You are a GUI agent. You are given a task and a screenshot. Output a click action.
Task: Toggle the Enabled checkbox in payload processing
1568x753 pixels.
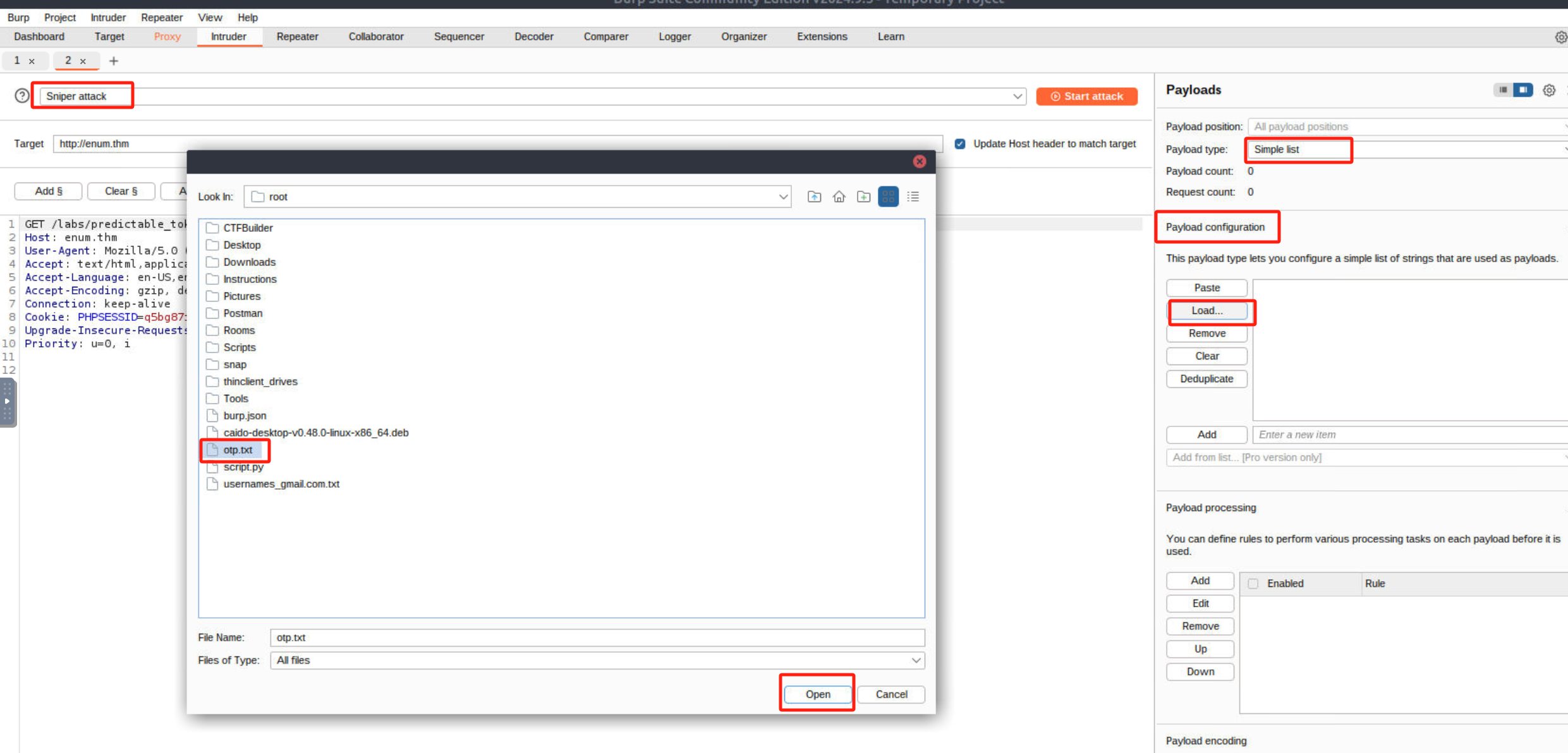tap(1253, 583)
